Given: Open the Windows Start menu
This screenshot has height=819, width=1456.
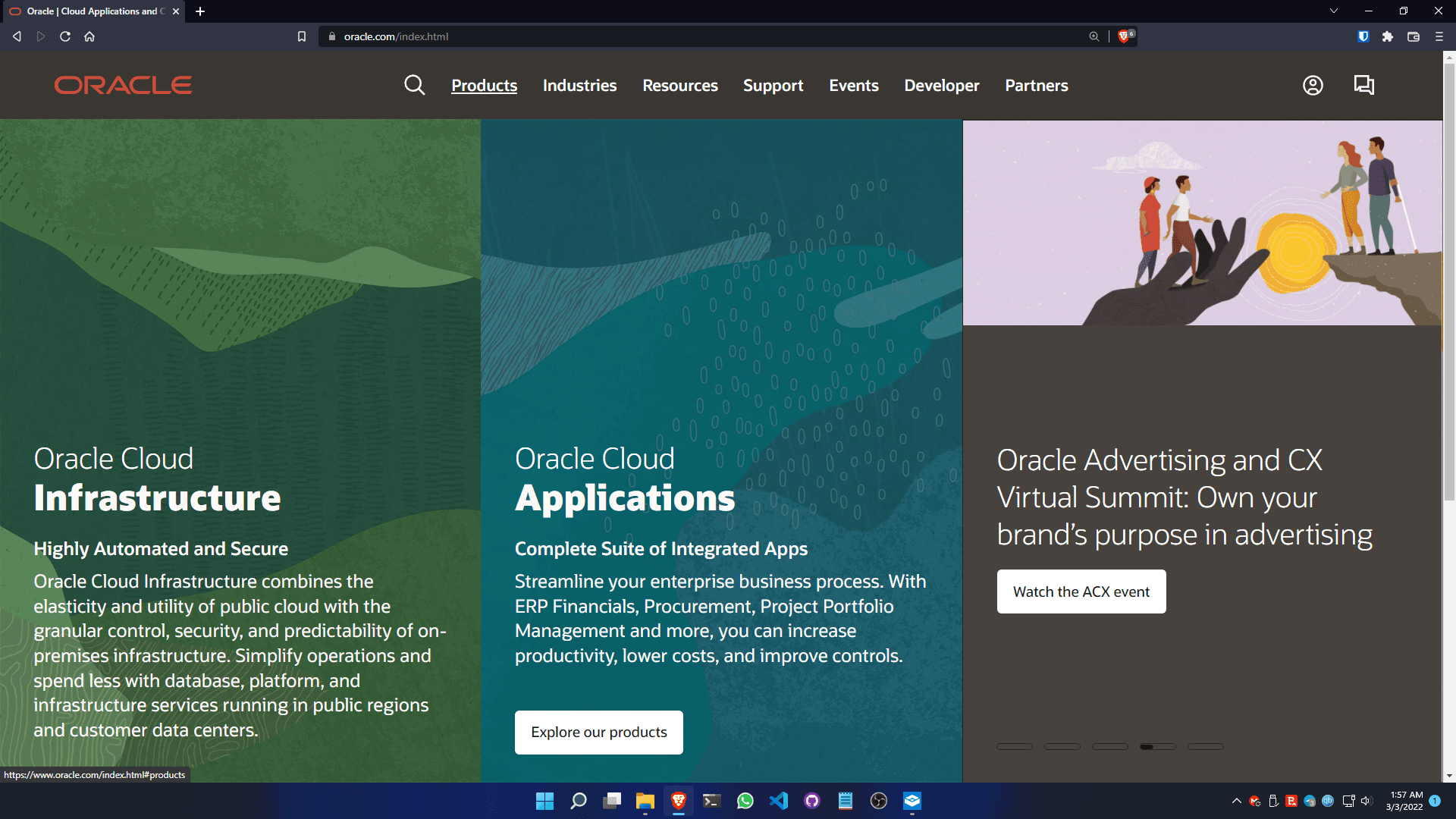Looking at the screenshot, I should (x=544, y=801).
